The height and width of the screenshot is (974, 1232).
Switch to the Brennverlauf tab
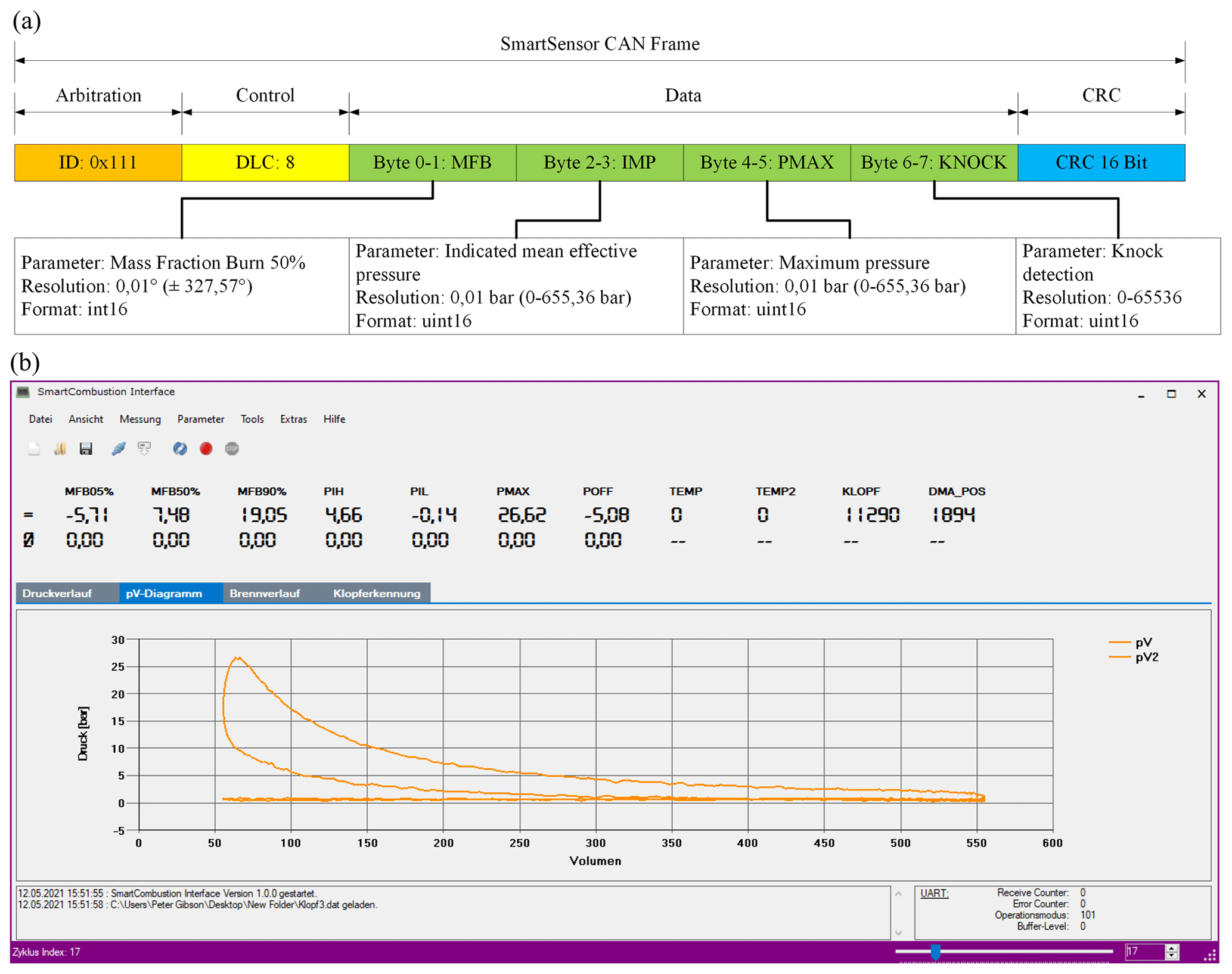264,594
